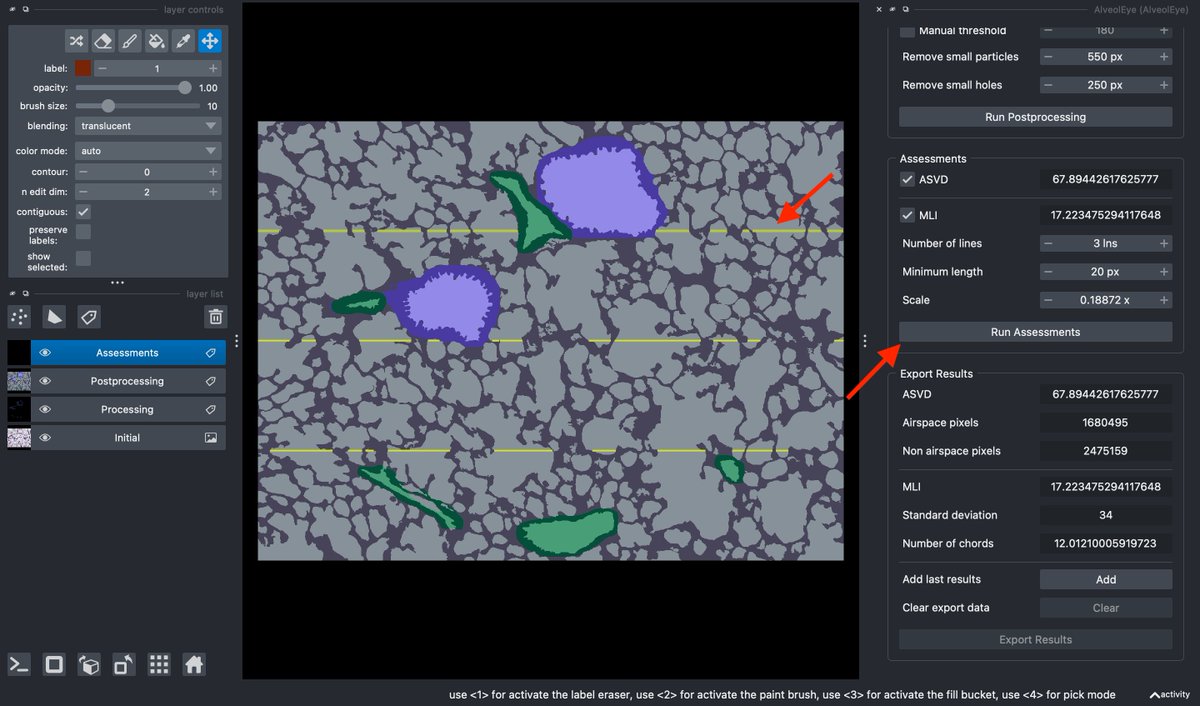This screenshot has width=1200, height=706.
Task: Enable the Manual threshold checkbox
Action: [908, 31]
